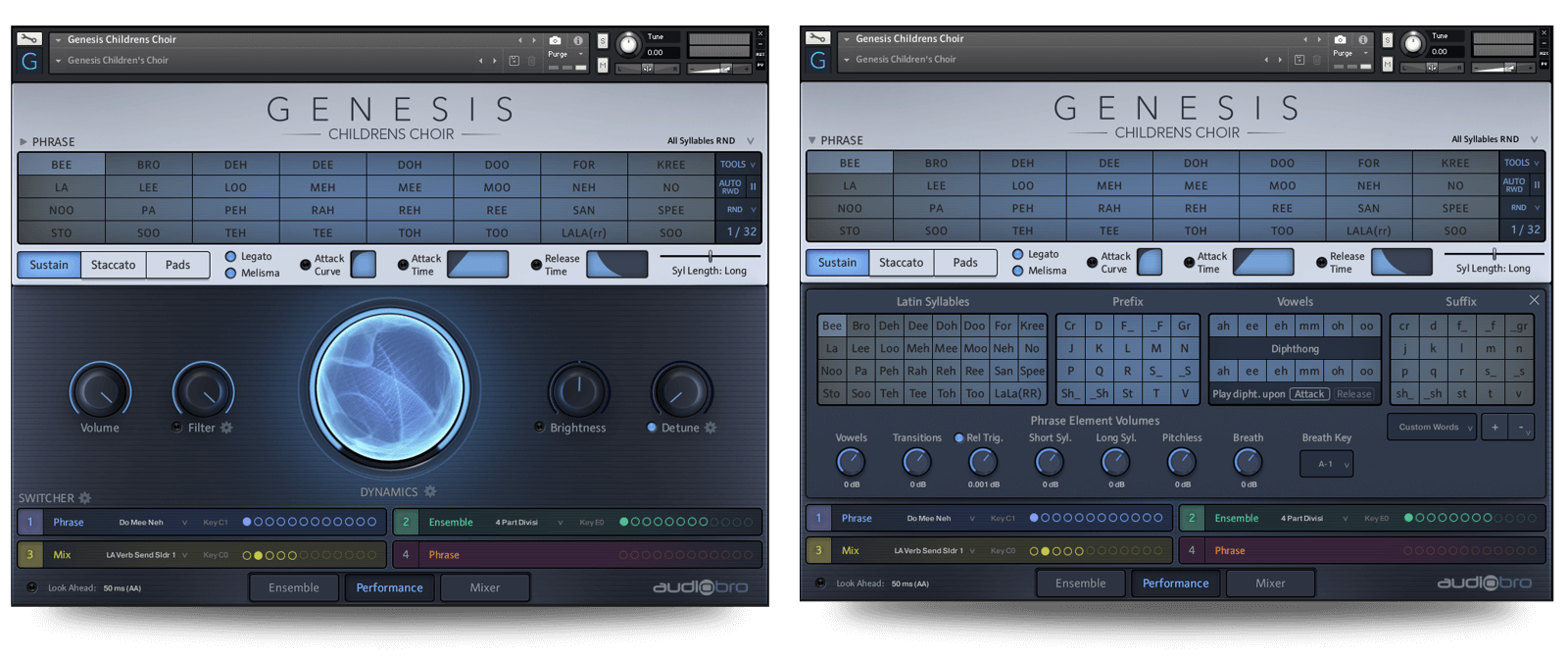Toggle the Brightness enable LED
The image size is (1568, 659).
539,427
